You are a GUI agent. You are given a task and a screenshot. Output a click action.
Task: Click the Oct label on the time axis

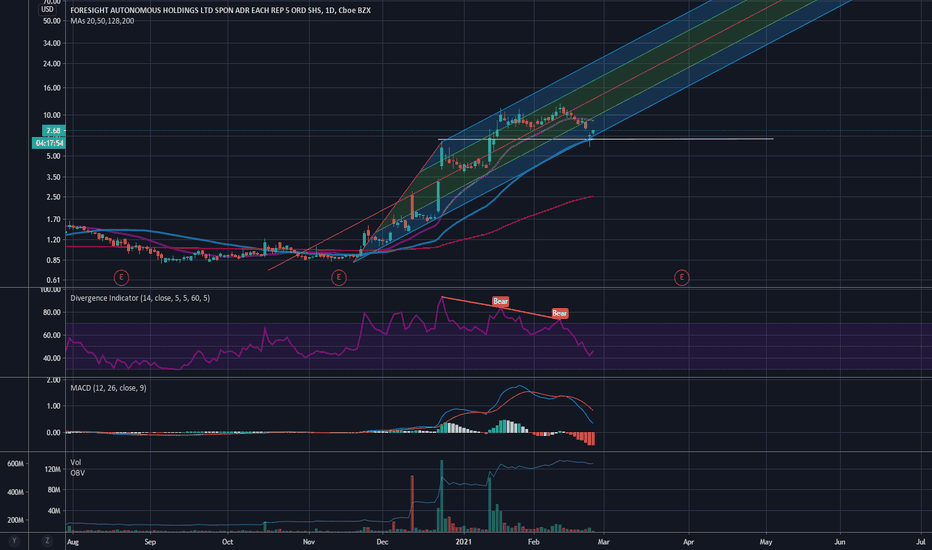pos(227,542)
